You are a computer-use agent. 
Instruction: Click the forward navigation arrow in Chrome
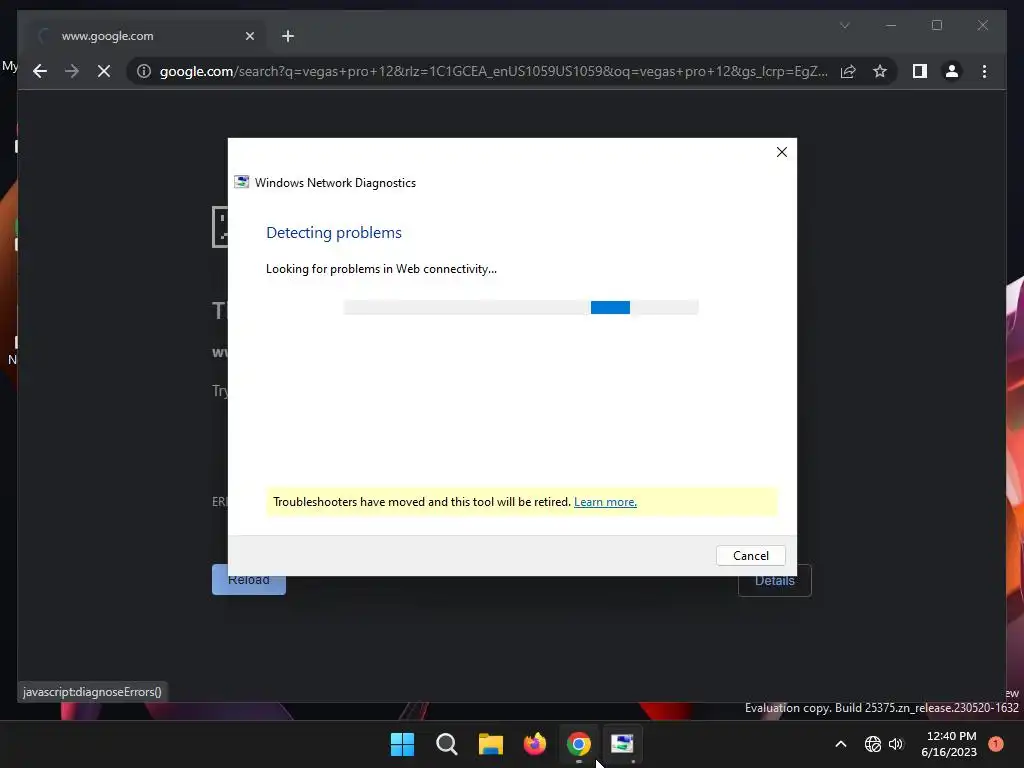[x=72, y=71]
